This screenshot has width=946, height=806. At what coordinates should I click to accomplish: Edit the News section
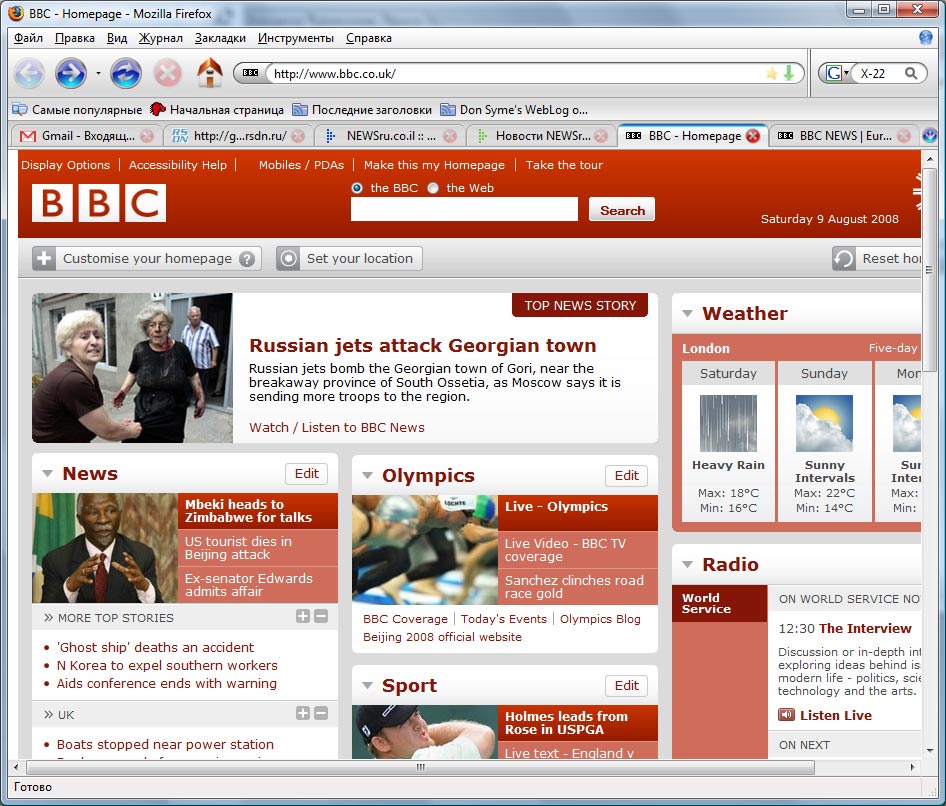[306, 474]
